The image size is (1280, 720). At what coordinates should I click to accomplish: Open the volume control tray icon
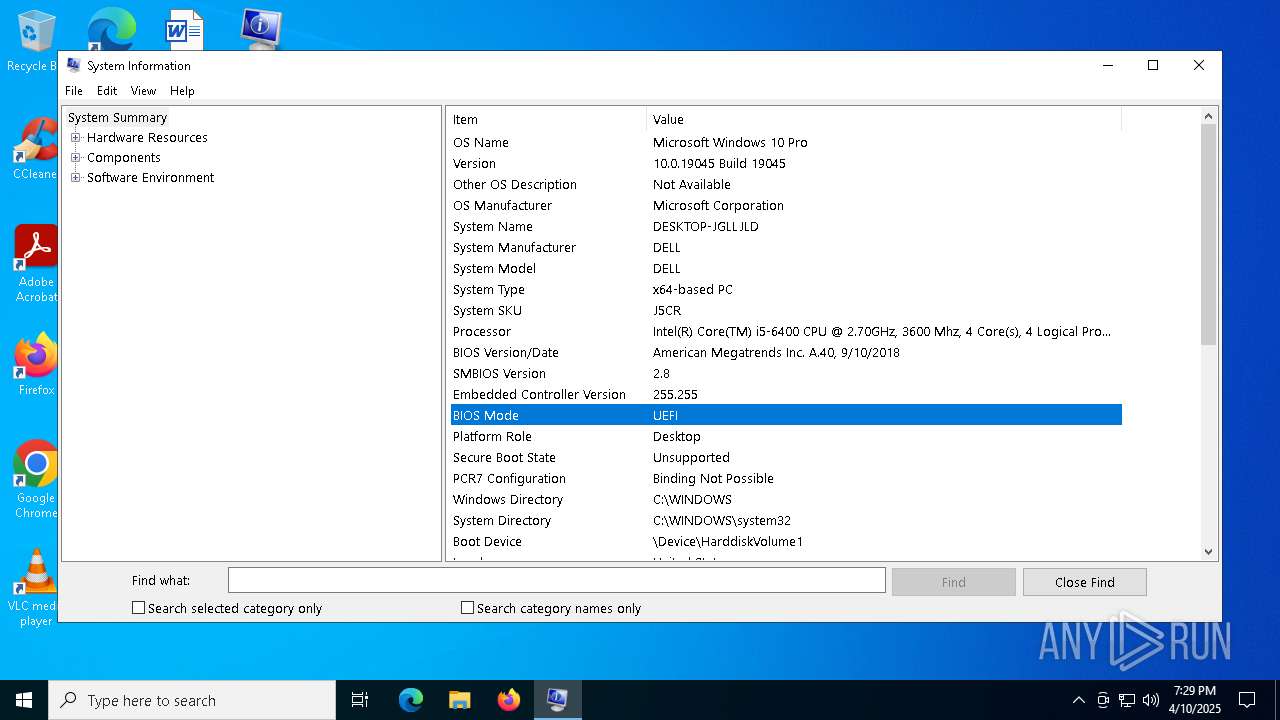(x=1151, y=700)
